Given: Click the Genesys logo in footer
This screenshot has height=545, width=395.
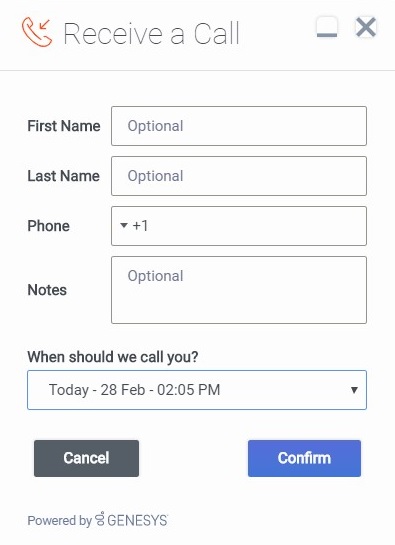Looking at the screenshot, I should (131, 520).
